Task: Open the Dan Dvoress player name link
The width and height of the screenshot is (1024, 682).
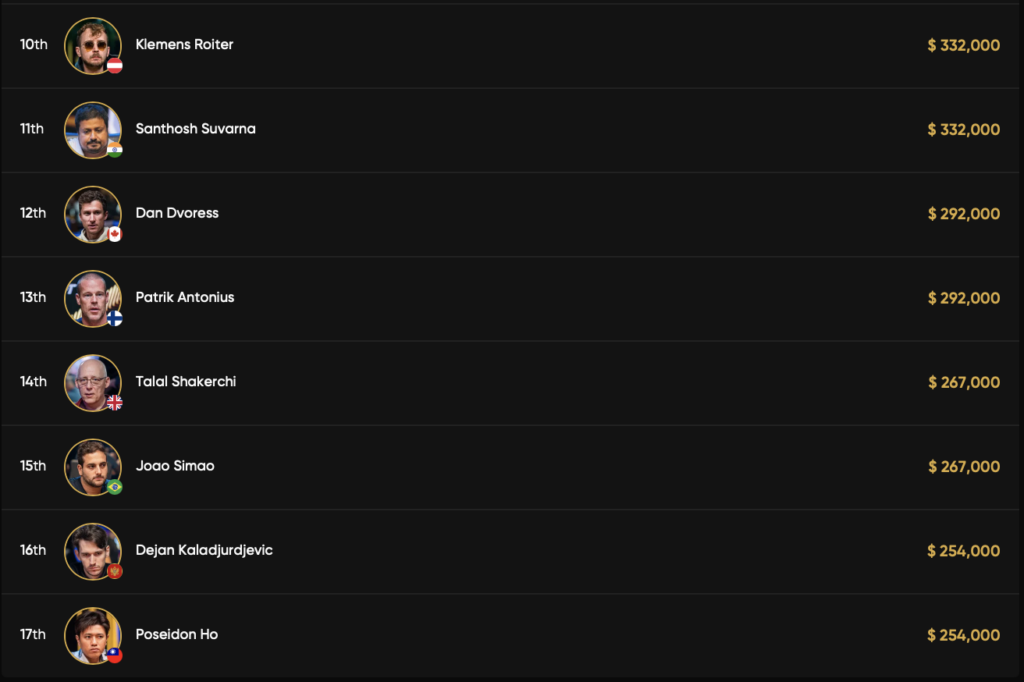Action: tap(177, 213)
